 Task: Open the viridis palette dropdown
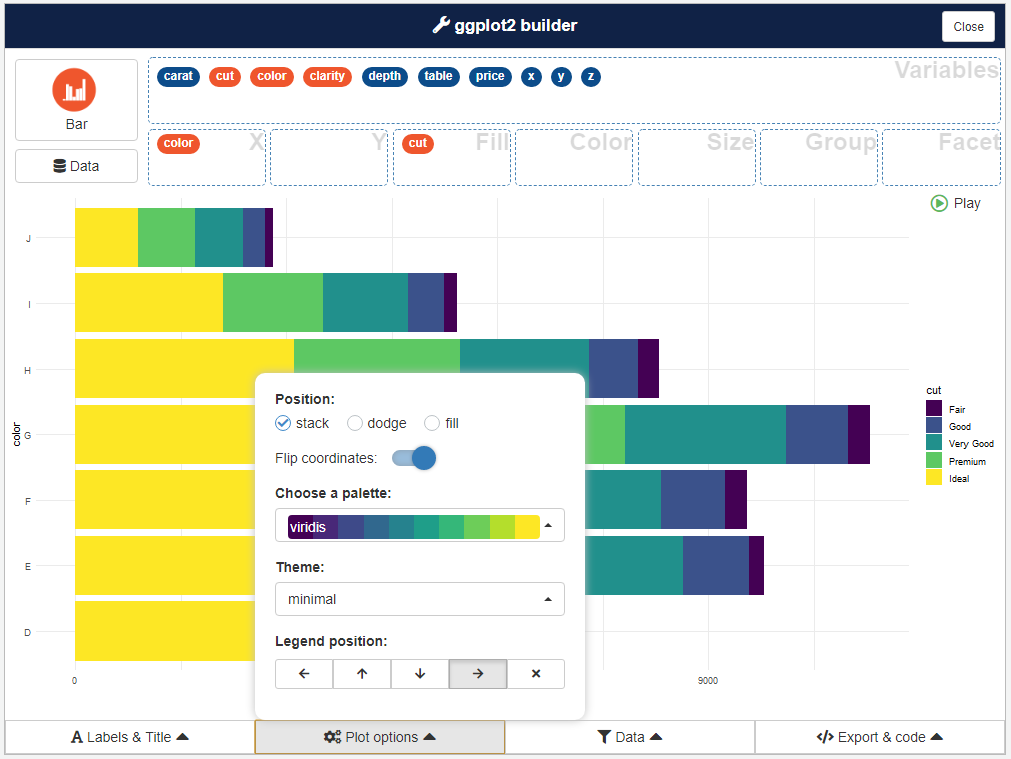(x=420, y=526)
